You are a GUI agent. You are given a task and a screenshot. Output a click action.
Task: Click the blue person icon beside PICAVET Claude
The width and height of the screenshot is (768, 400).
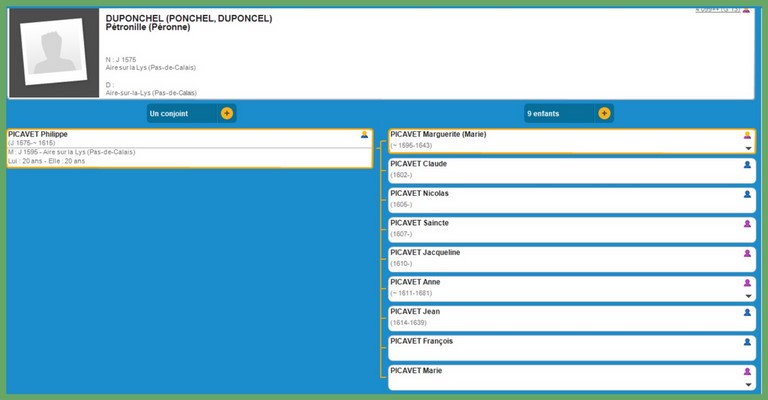(x=747, y=165)
